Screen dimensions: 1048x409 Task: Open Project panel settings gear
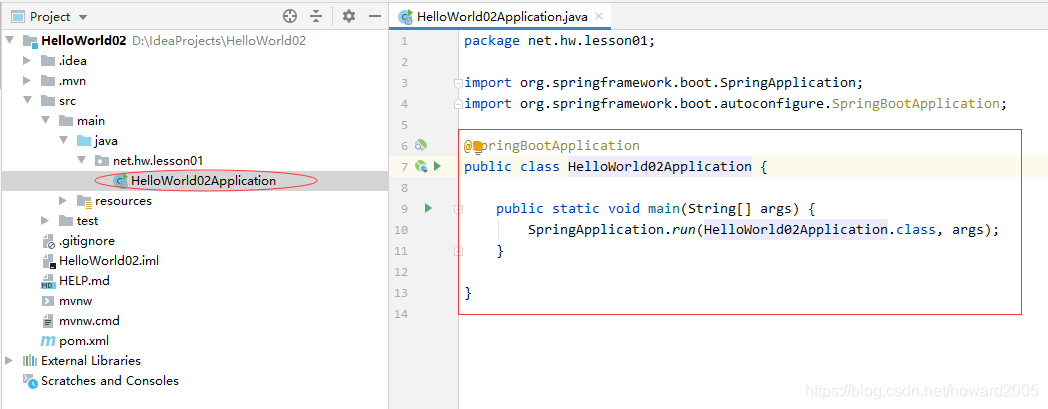(x=349, y=17)
